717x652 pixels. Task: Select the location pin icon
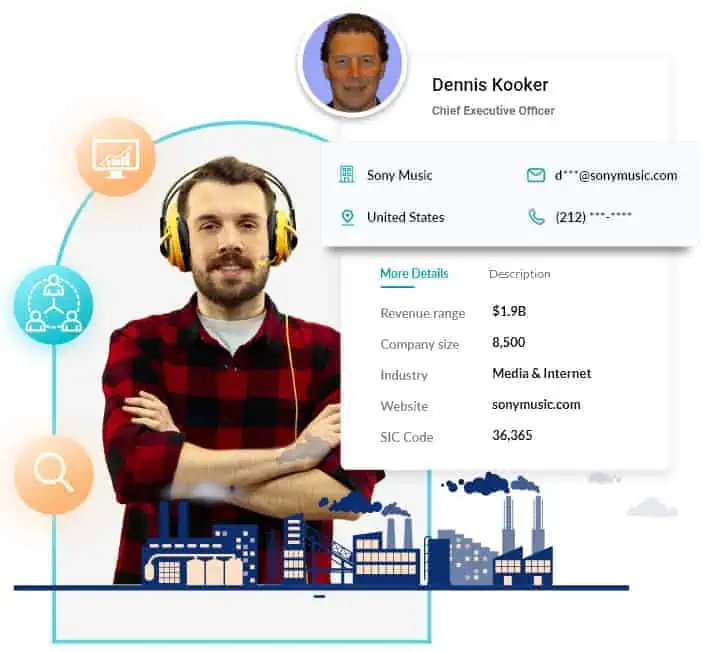pos(348,217)
